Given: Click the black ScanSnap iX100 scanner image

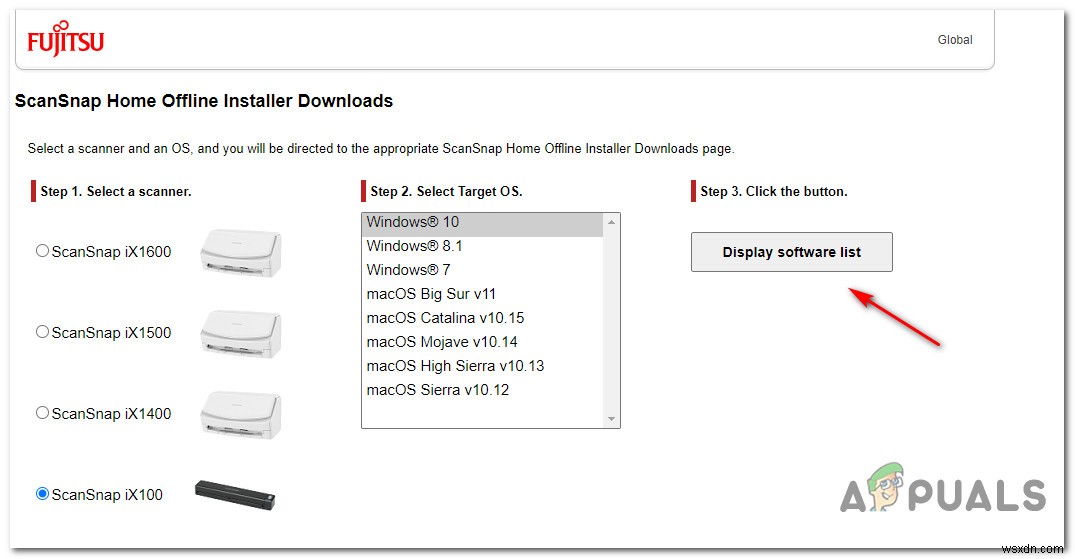Looking at the screenshot, I should pyautogui.click(x=235, y=495).
